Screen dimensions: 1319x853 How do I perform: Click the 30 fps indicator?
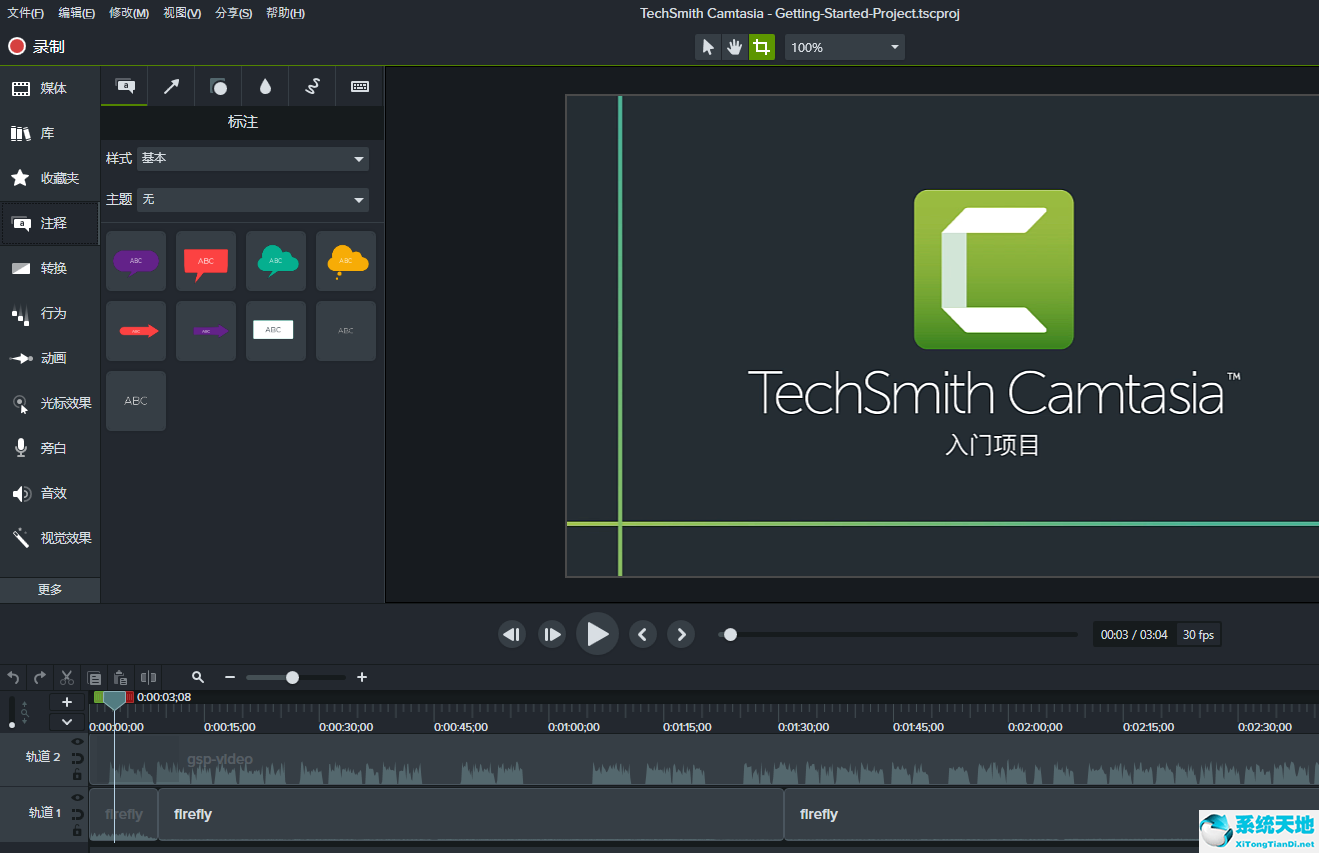[x=1198, y=635]
